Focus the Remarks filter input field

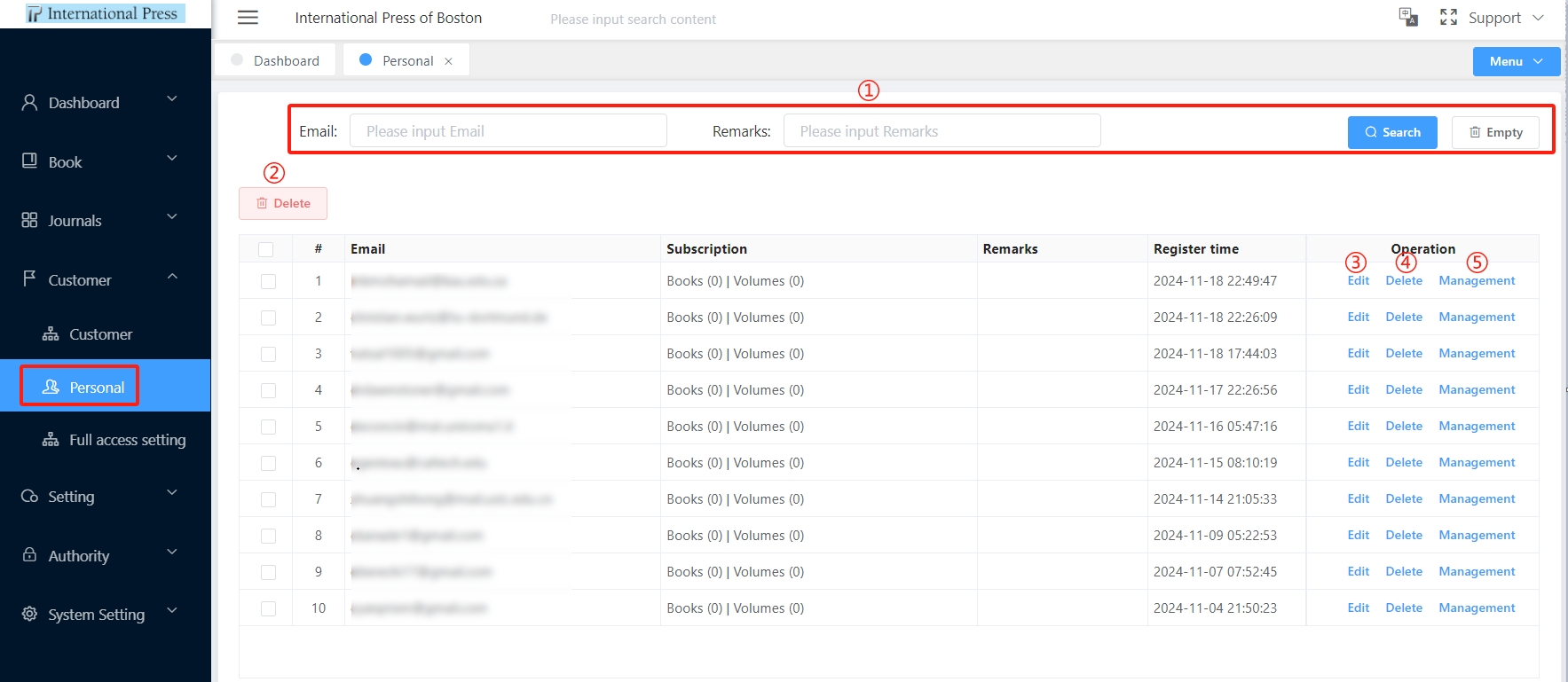(x=942, y=131)
